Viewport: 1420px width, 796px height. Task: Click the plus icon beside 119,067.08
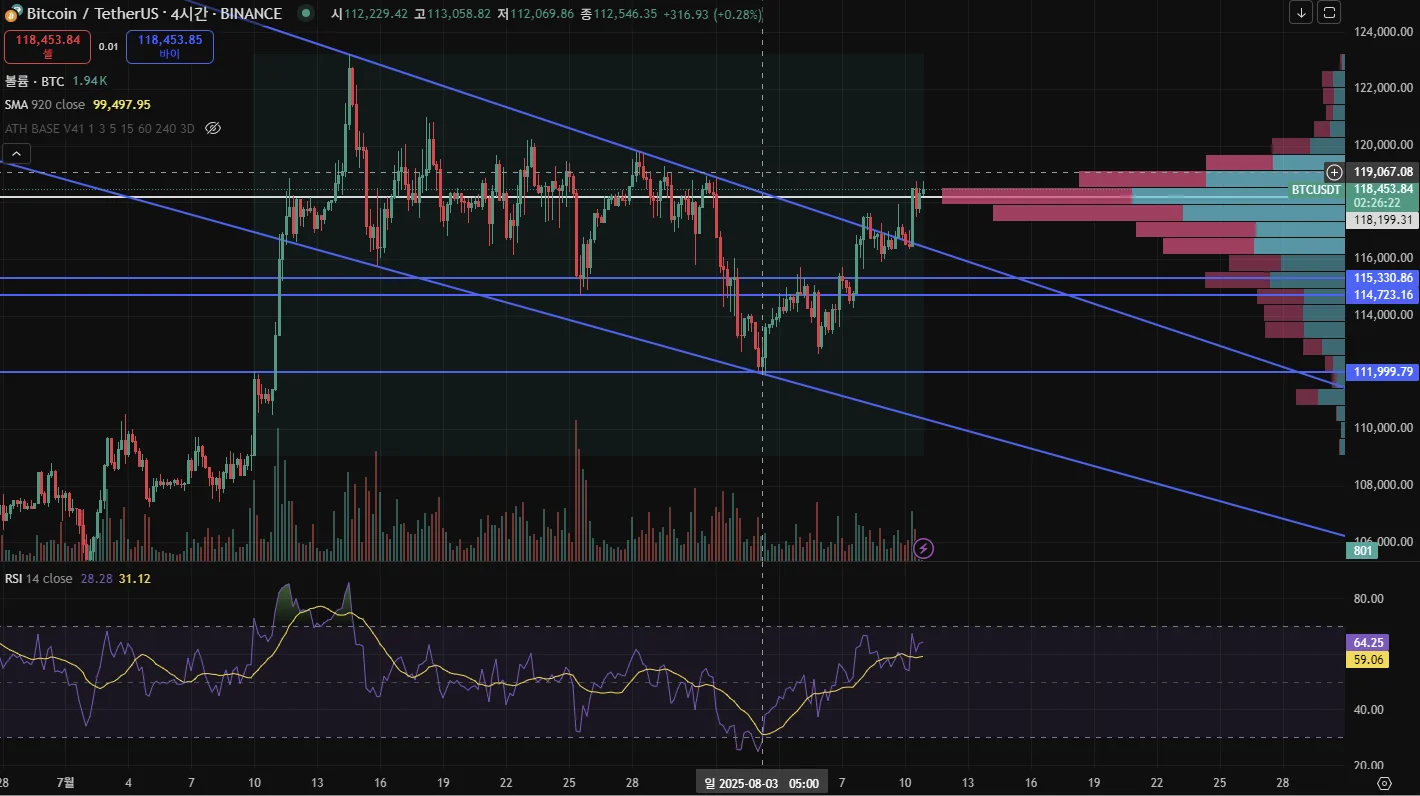pyautogui.click(x=1334, y=172)
